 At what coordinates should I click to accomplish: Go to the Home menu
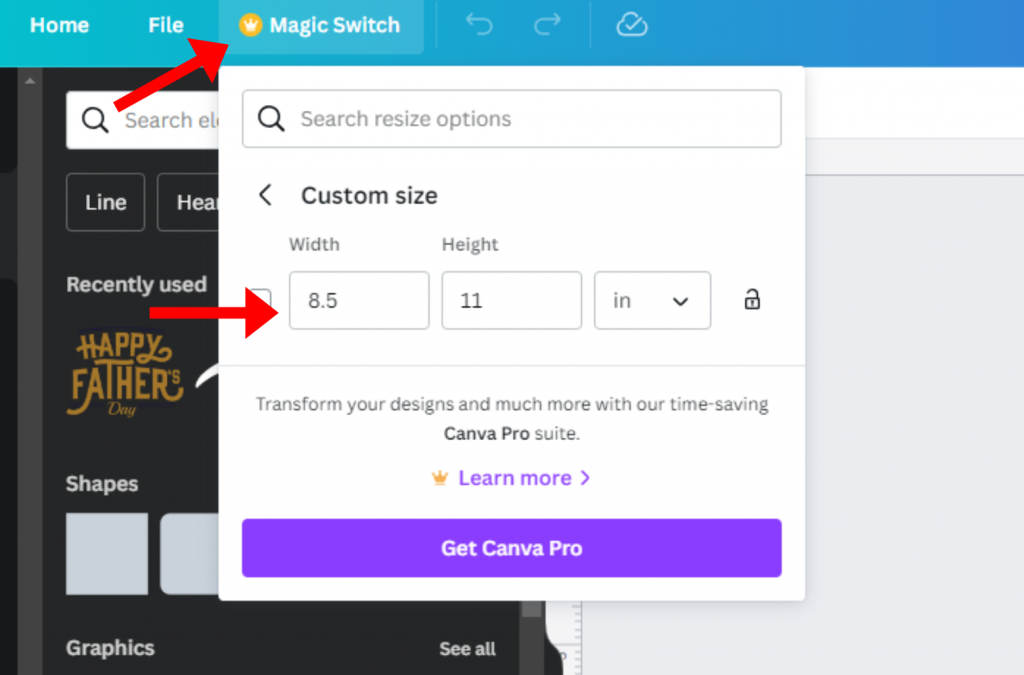pyautogui.click(x=59, y=25)
